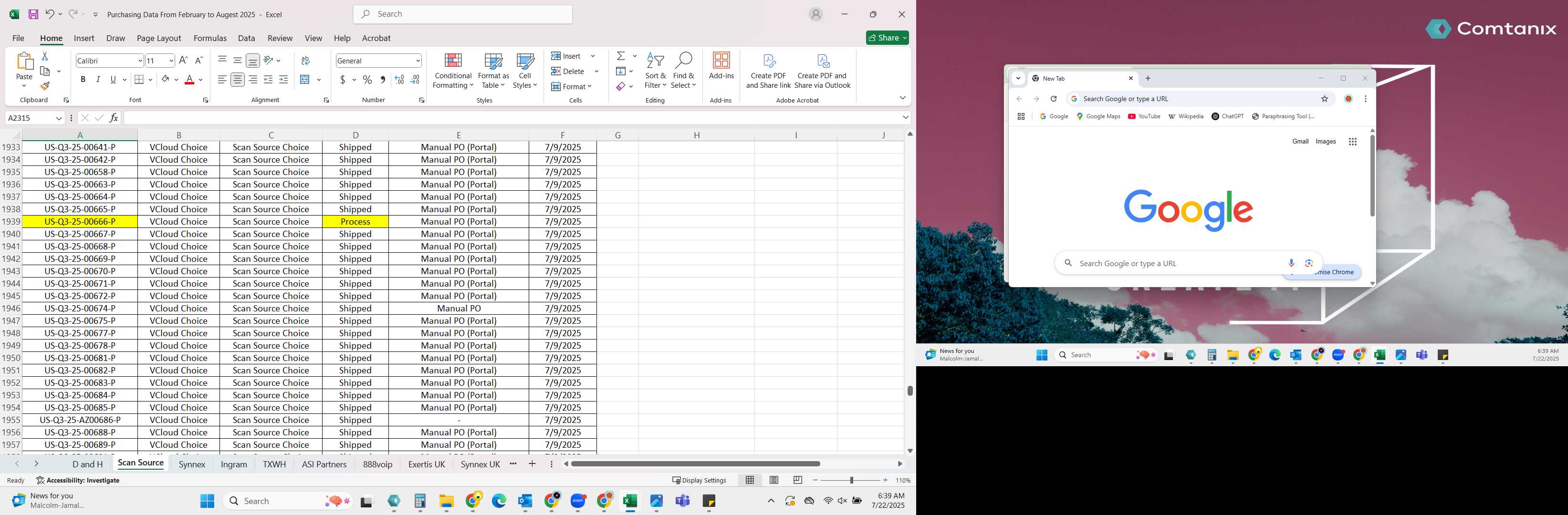Open the Font name Calibri dropdown
1568x515 pixels.
140,61
